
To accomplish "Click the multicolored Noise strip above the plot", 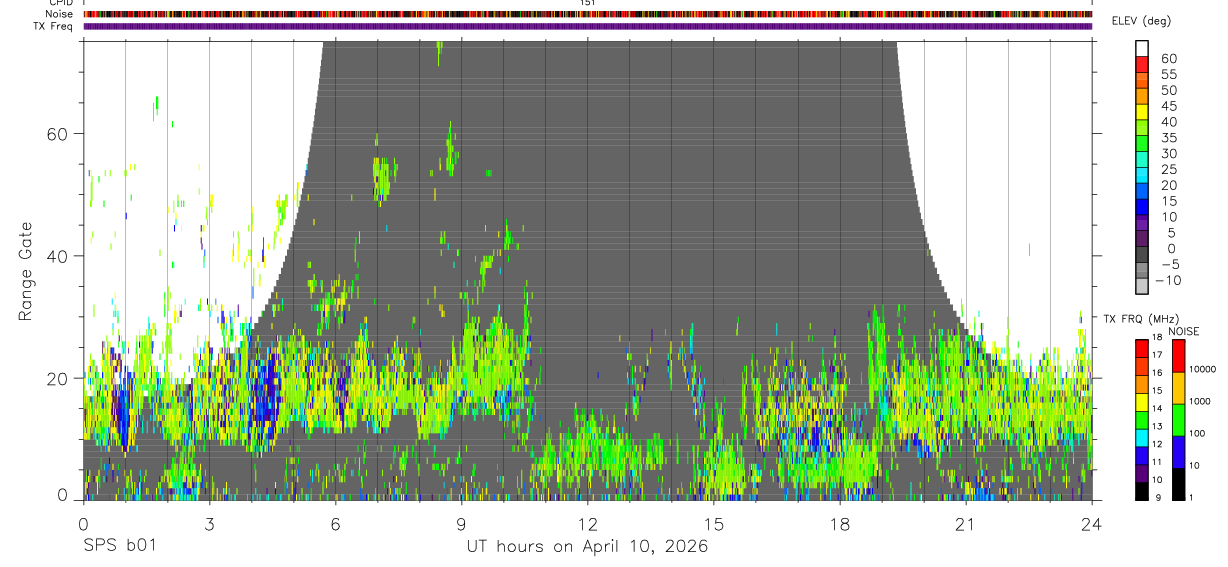I will coord(588,14).
